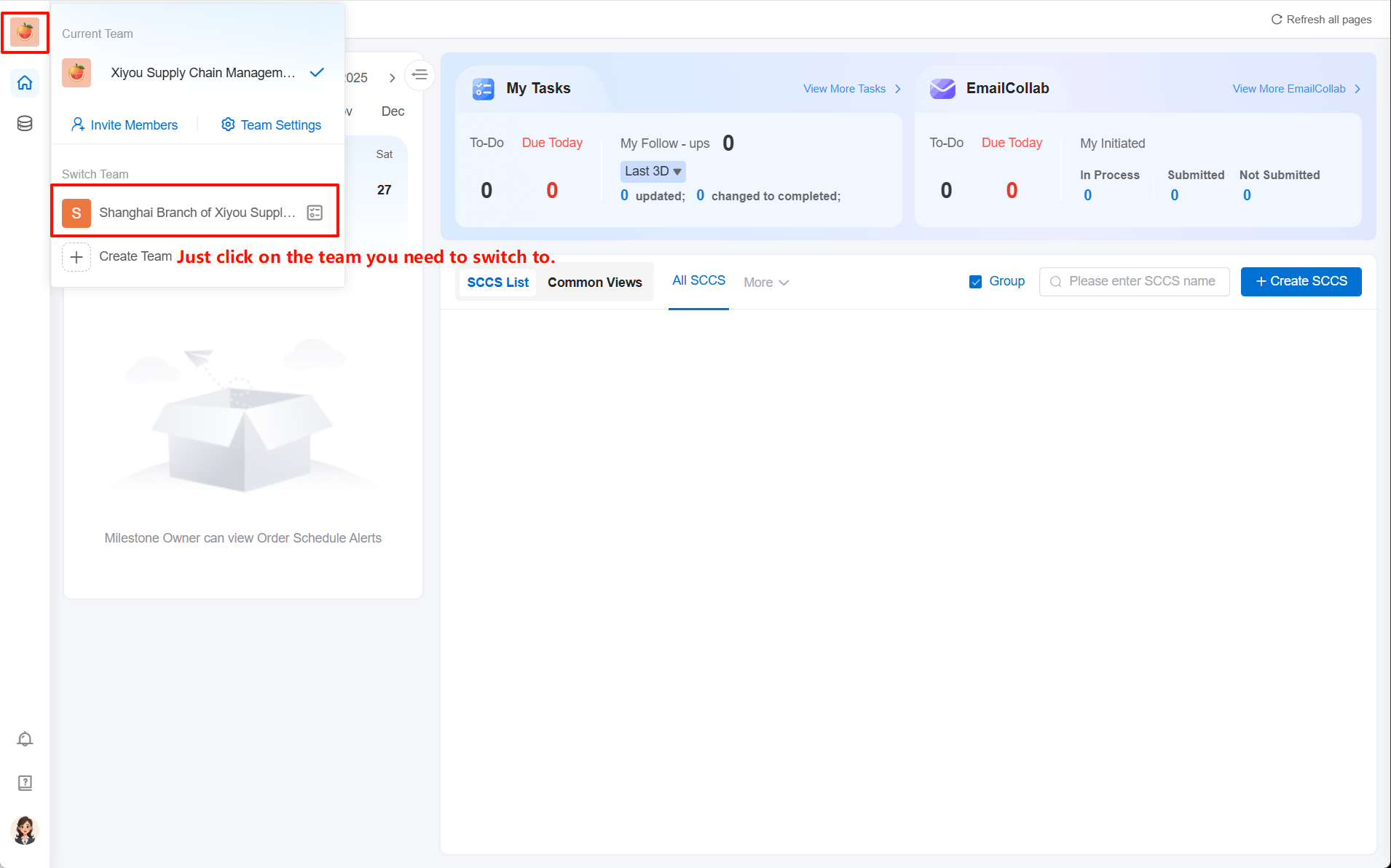The image size is (1391, 868).
Task: Open notifications bell in sidebar
Action: [25, 739]
